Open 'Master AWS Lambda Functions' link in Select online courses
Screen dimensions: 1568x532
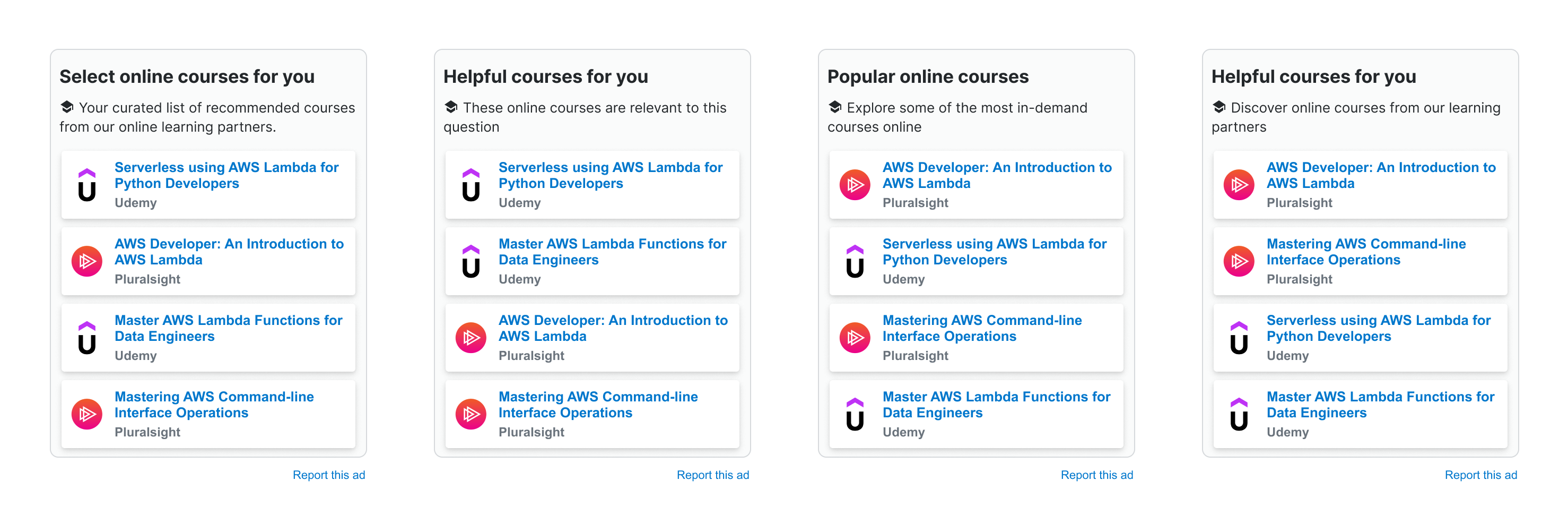coord(228,328)
